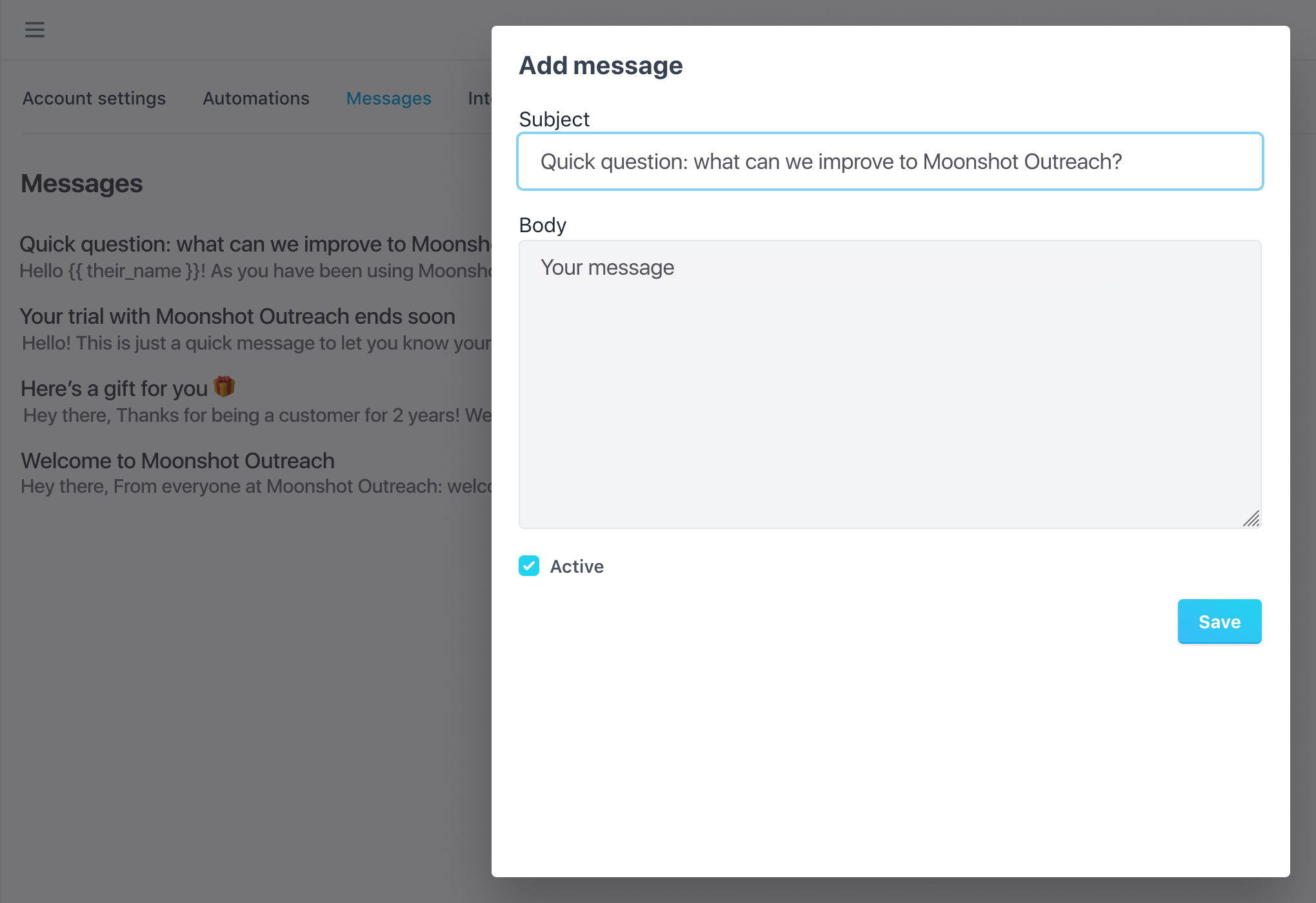The image size is (1316, 903).
Task: Focus the Subject input field
Action: click(890, 161)
